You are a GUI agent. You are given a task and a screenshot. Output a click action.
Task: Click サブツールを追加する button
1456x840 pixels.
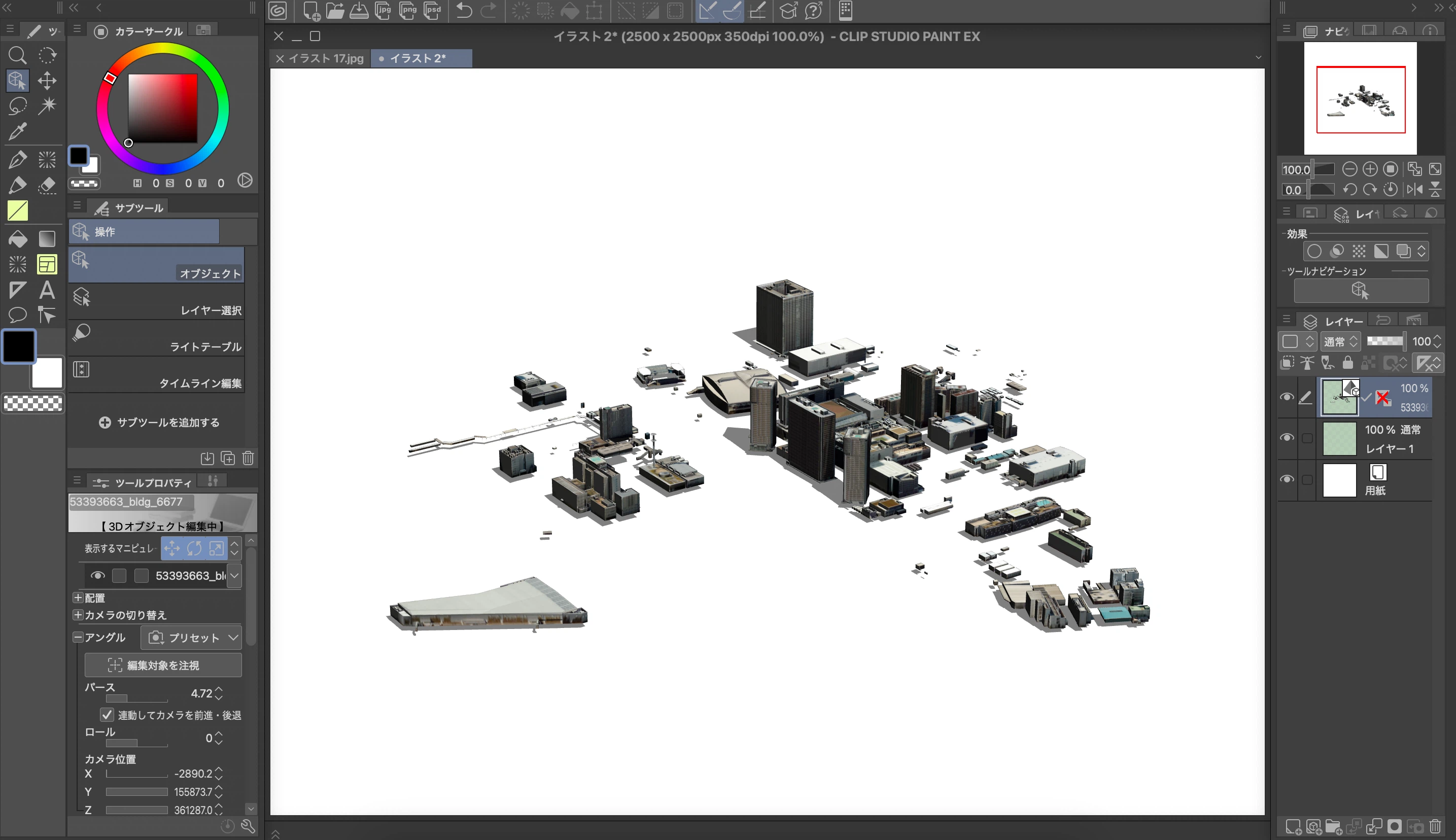tap(160, 423)
